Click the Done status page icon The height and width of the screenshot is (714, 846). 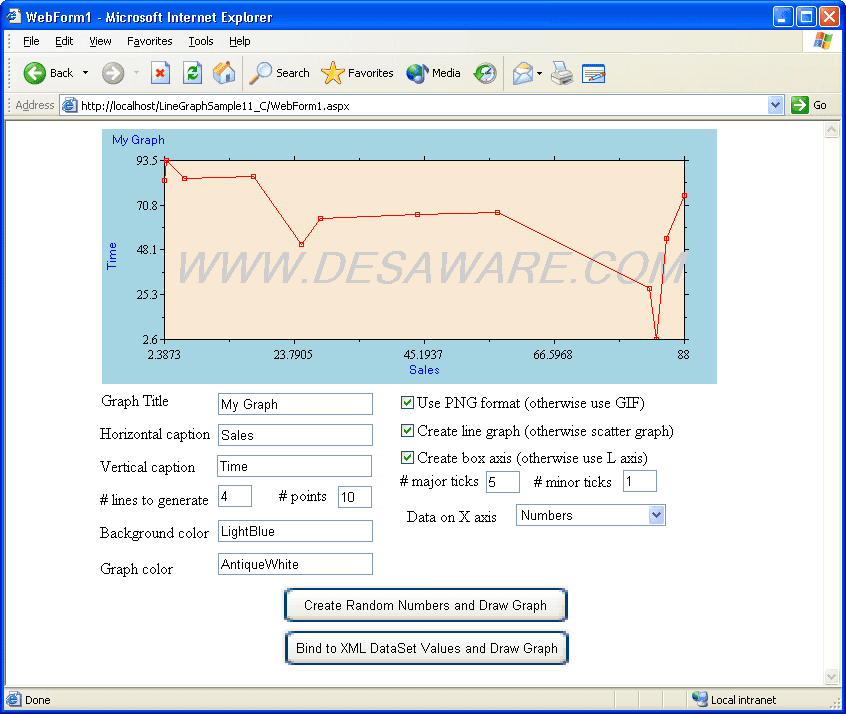pyautogui.click(x=14, y=699)
